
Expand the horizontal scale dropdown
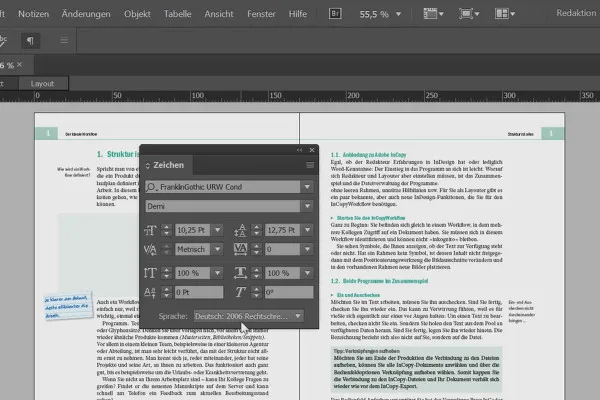308,273
